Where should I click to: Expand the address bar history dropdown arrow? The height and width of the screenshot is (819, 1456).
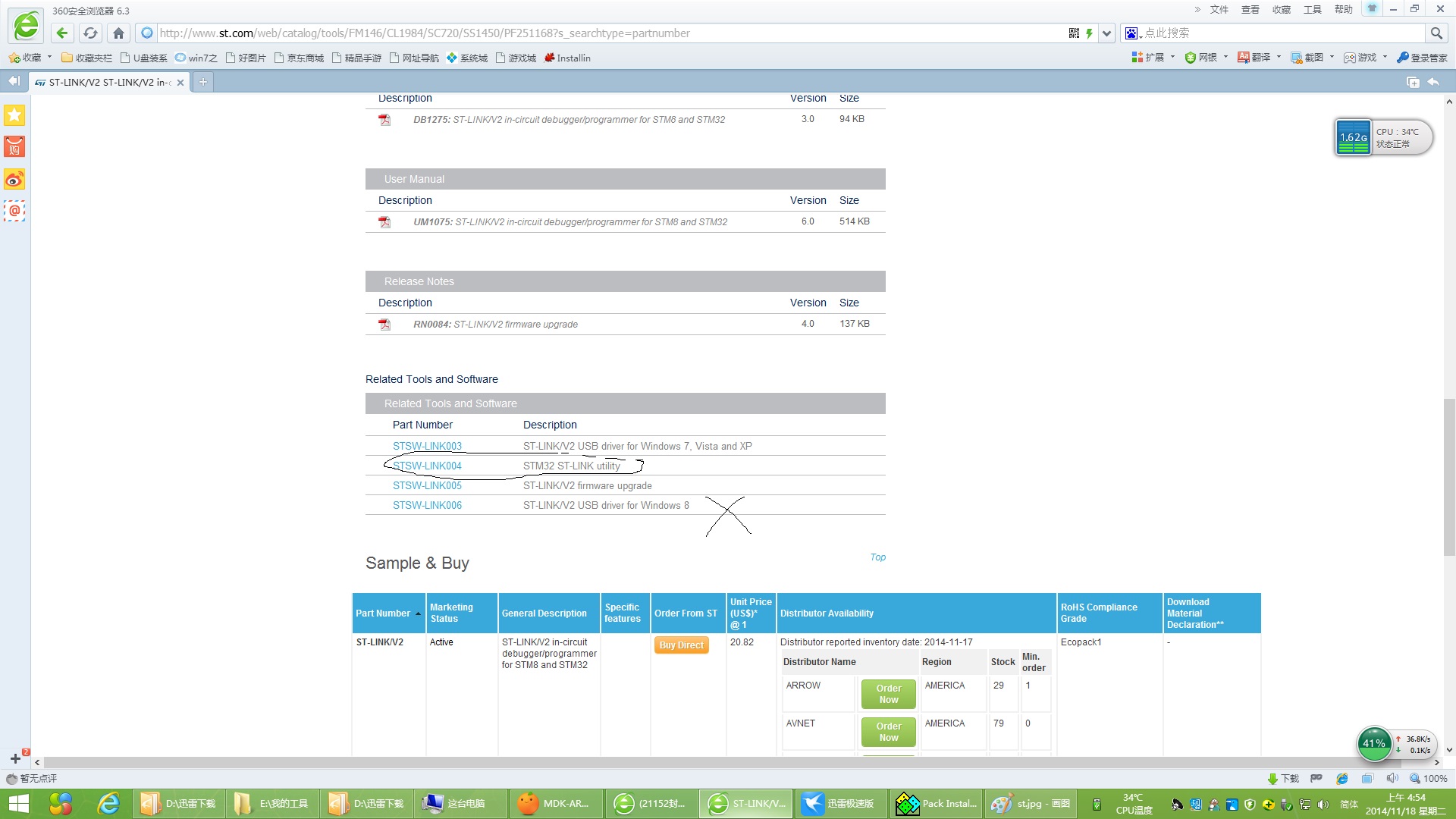pyautogui.click(x=1107, y=33)
